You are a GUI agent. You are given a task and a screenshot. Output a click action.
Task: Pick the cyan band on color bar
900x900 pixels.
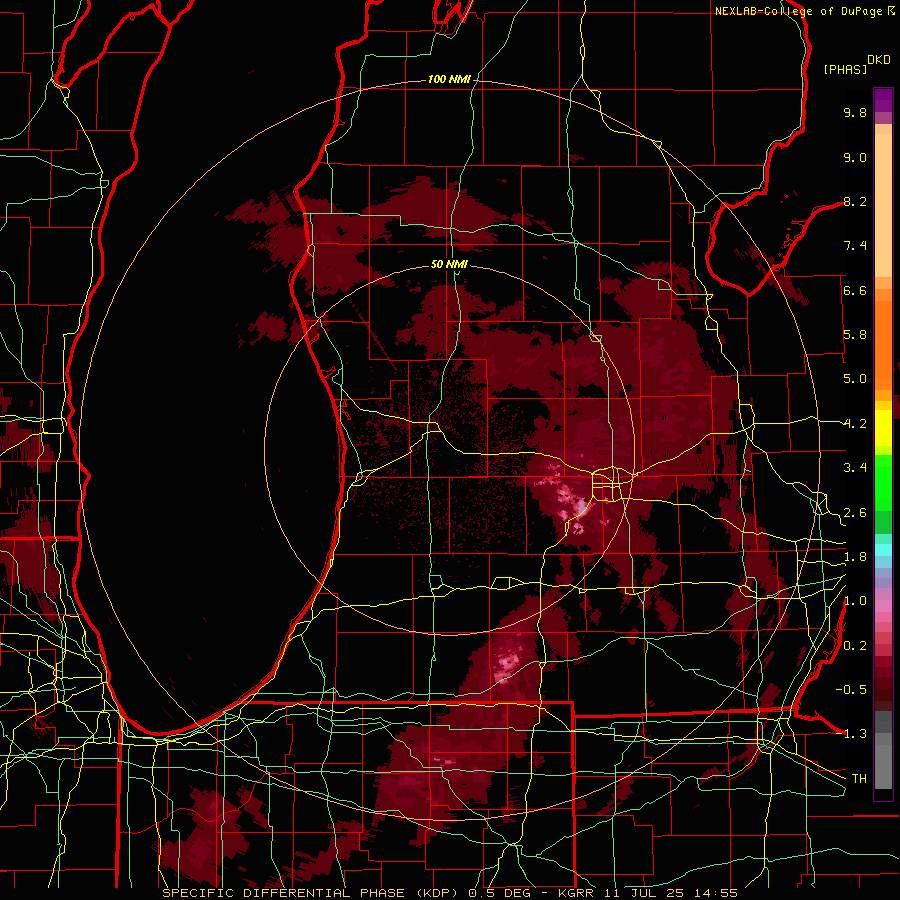883,549
